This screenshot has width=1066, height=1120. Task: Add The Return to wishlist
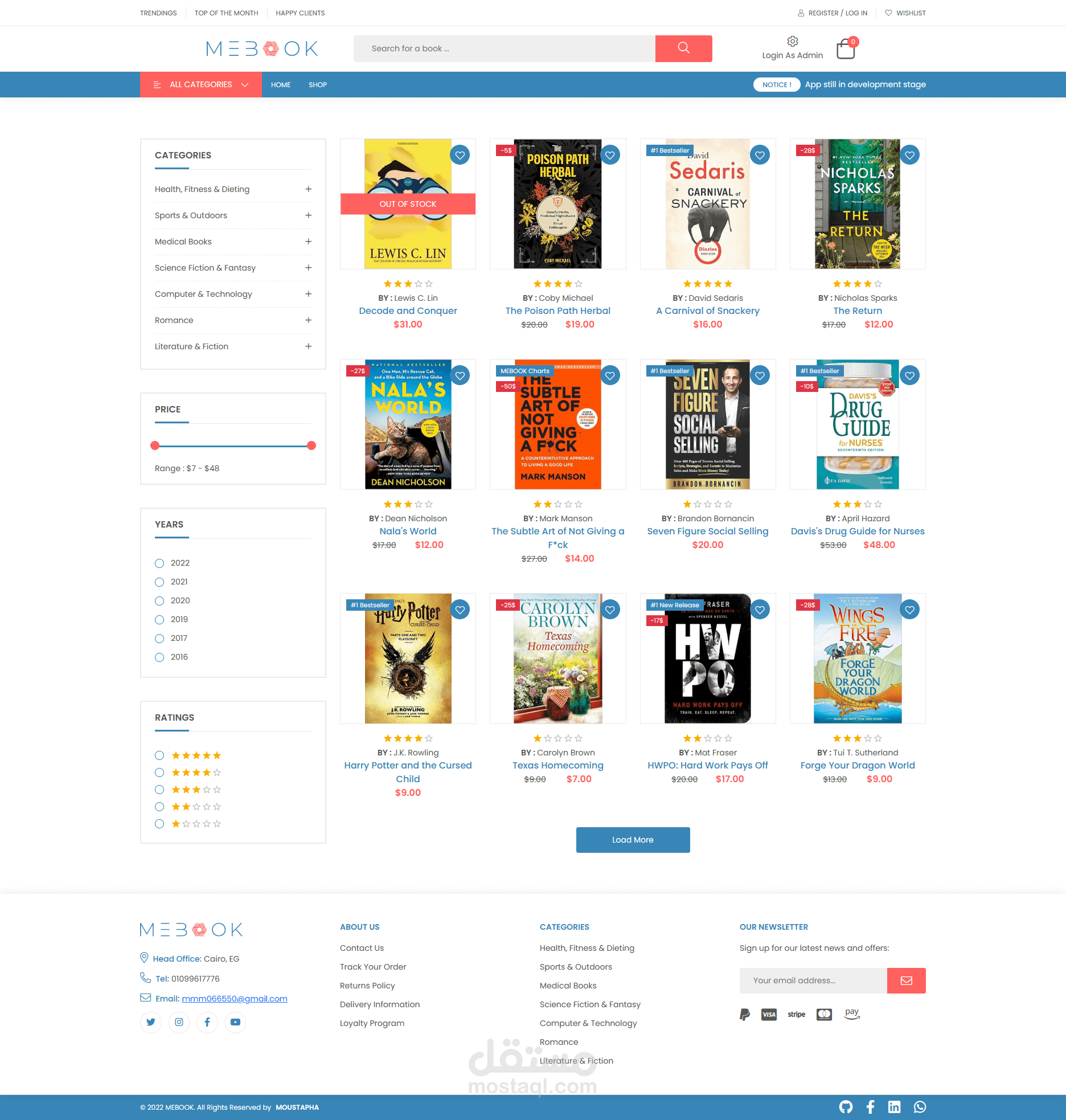910,155
